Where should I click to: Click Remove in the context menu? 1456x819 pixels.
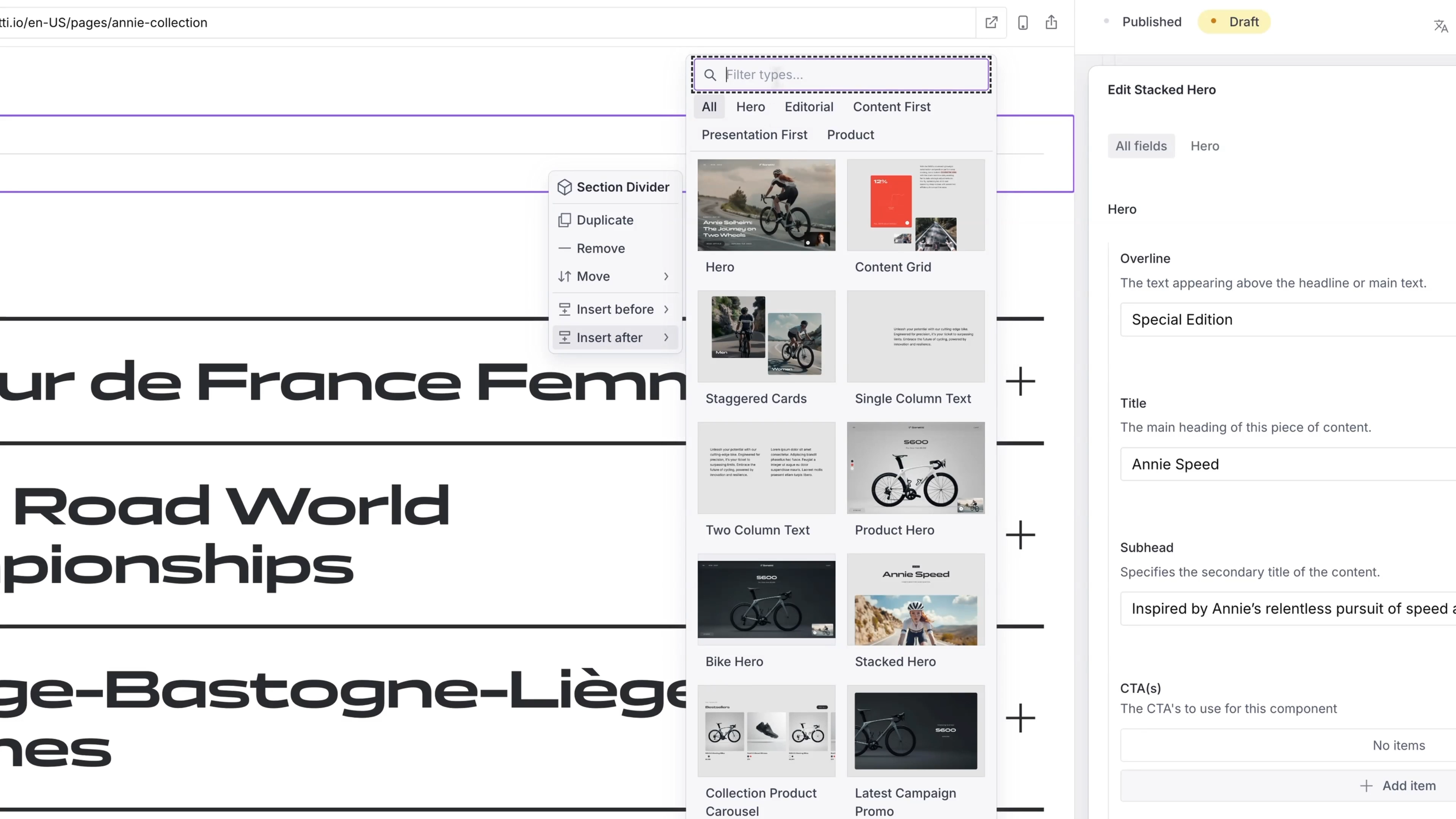coord(600,248)
